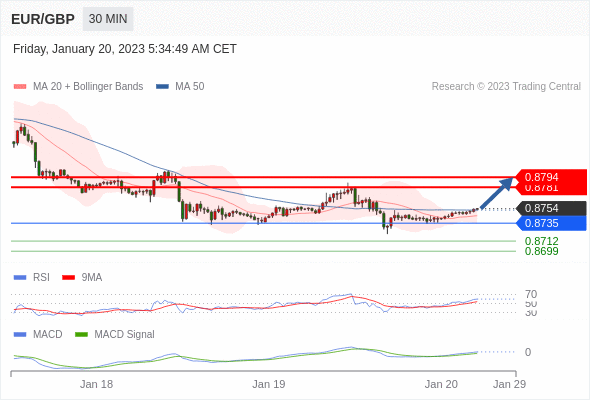The width and height of the screenshot is (590, 400).
Task: Click the 0.8699 green support value
Action: coord(541,251)
